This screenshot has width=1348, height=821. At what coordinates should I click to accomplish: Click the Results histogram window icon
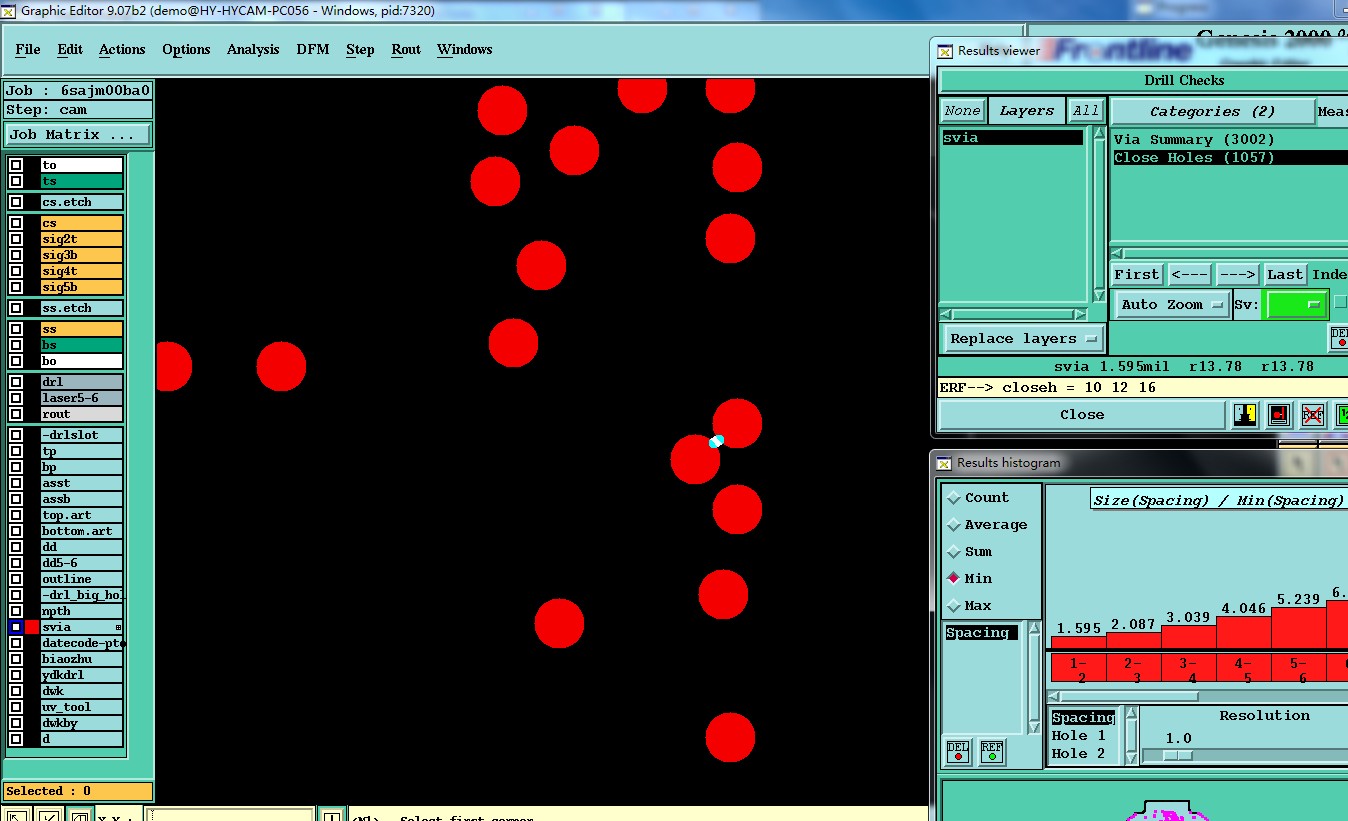[944, 463]
